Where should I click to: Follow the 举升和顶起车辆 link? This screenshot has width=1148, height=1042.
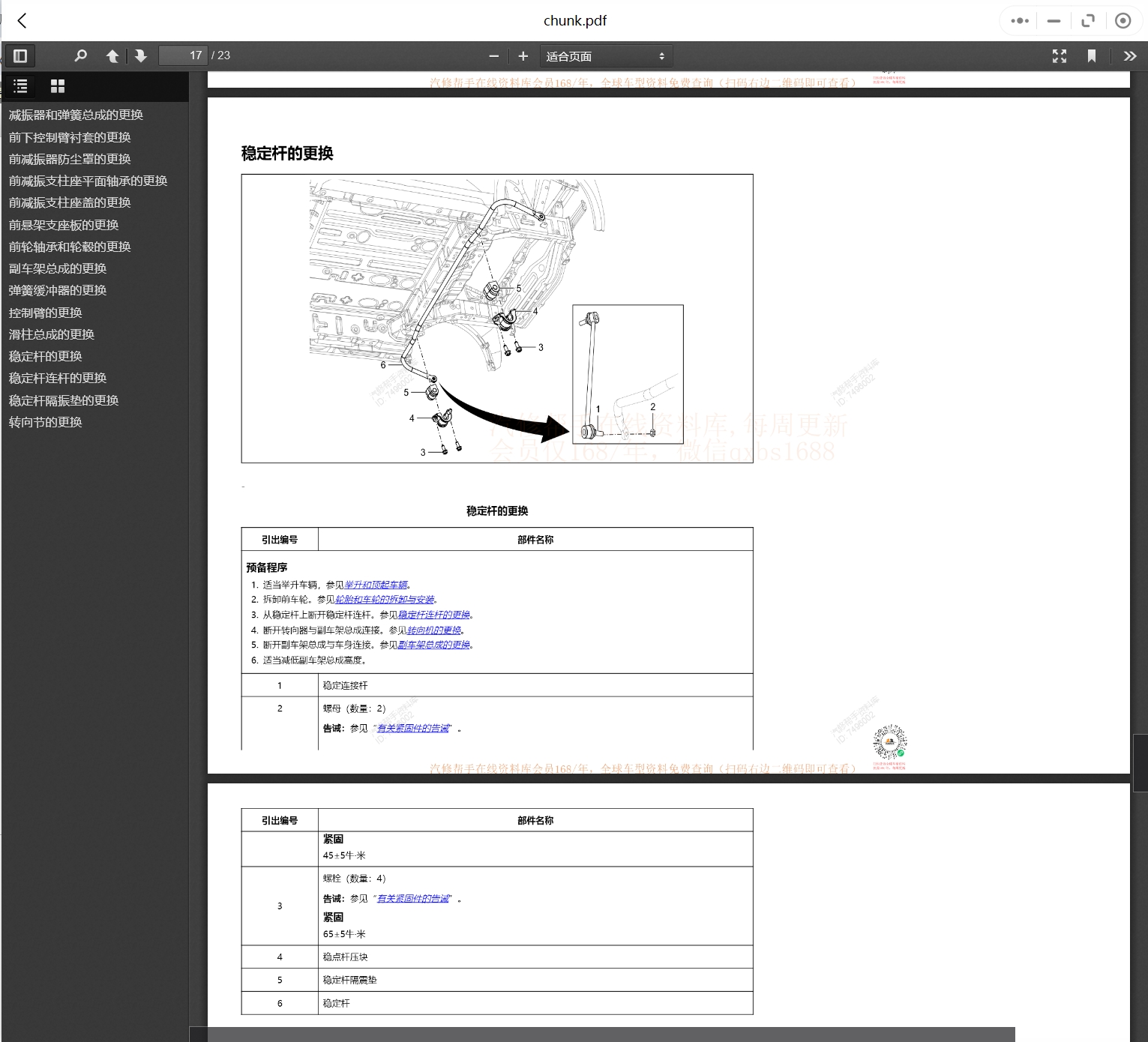pyautogui.click(x=376, y=585)
